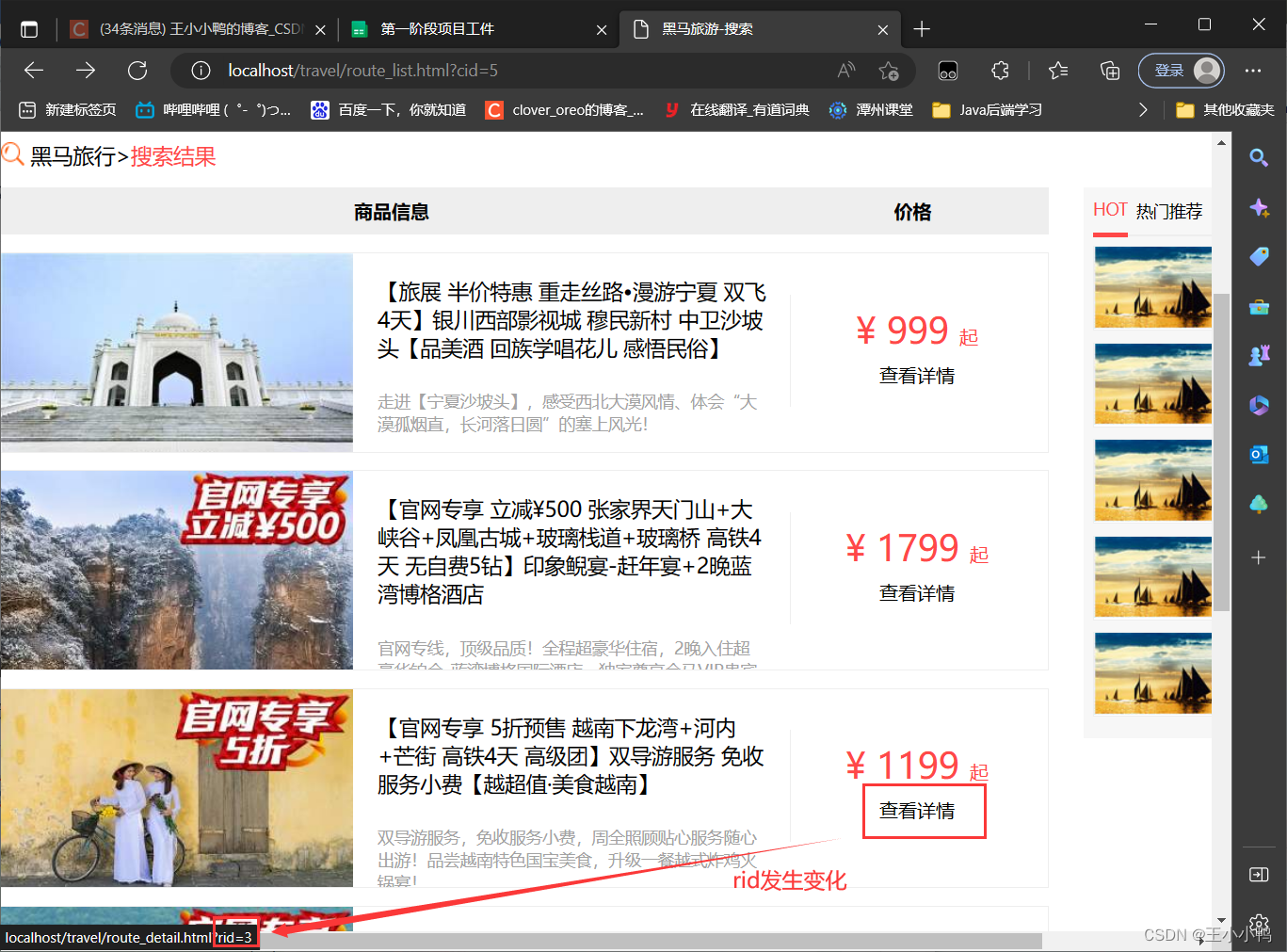Open Microsoft 365 sidebar icon
Image resolution: width=1287 pixels, height=952 pixels.
point(1259,406)
